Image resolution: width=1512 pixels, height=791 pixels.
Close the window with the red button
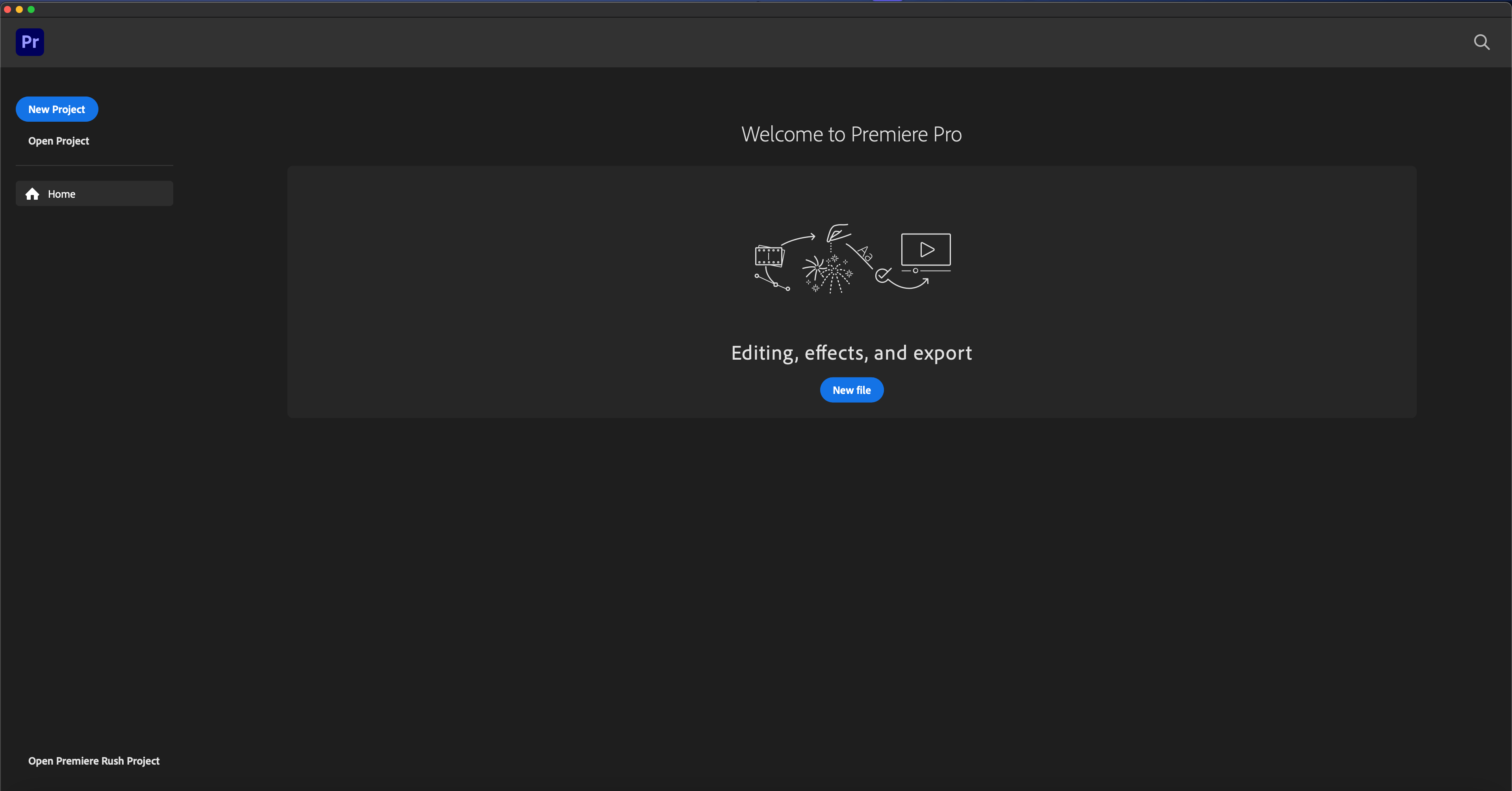(x=7, y=9)
